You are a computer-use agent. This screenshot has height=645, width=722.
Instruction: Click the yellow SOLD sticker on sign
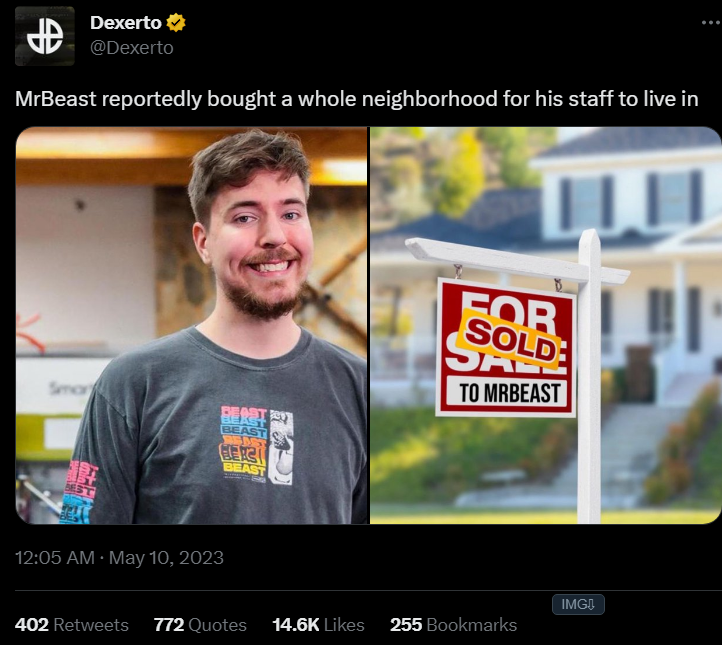tap(511, 339)
